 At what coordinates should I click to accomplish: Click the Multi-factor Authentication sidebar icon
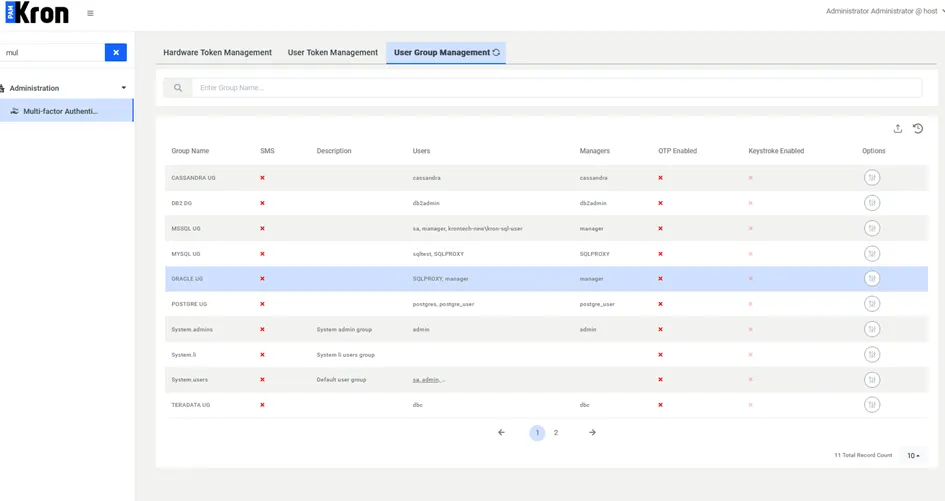point(14,111)
